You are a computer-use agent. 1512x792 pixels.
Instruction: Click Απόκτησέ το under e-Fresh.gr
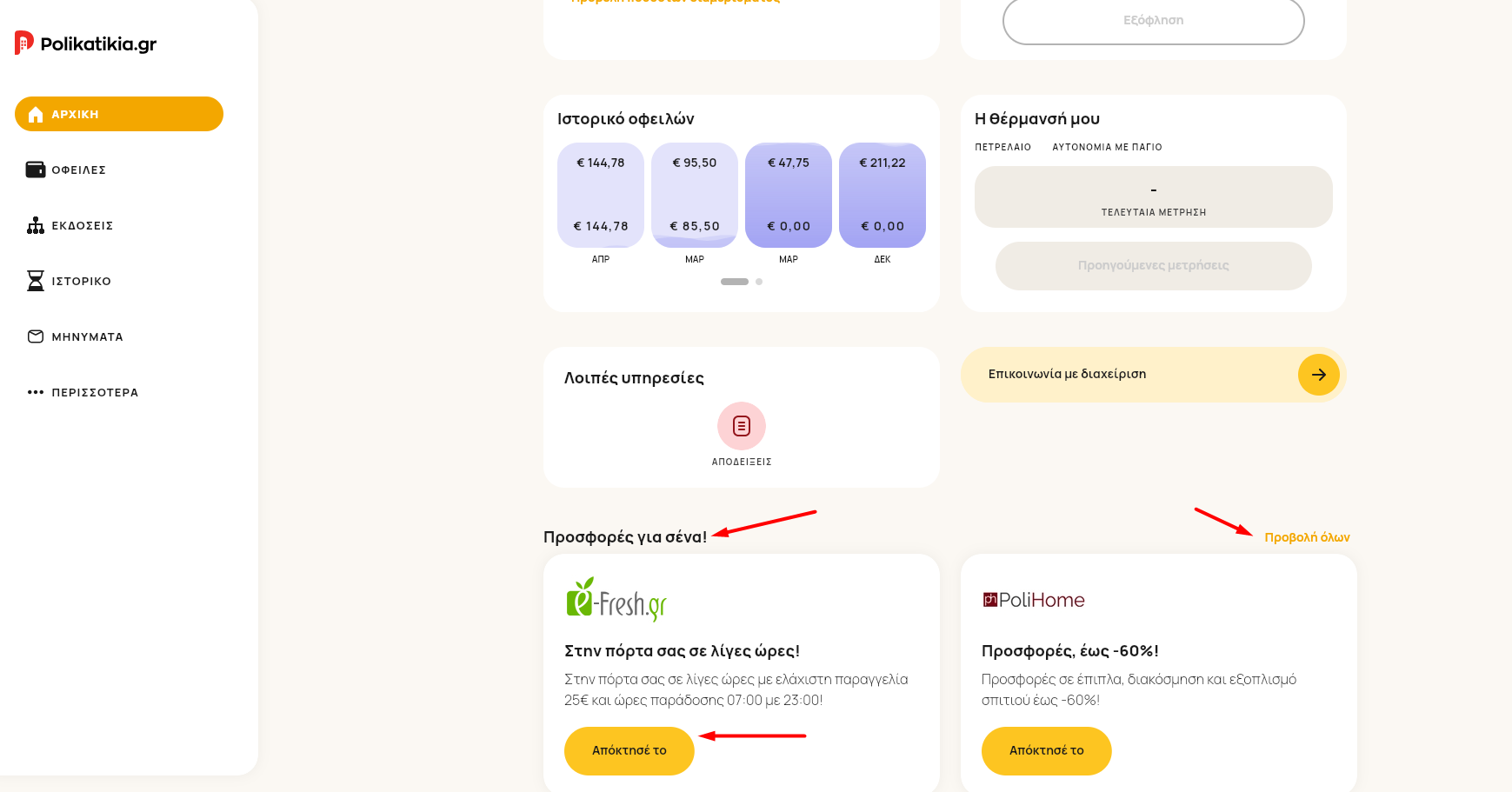(x=629, y=751)
